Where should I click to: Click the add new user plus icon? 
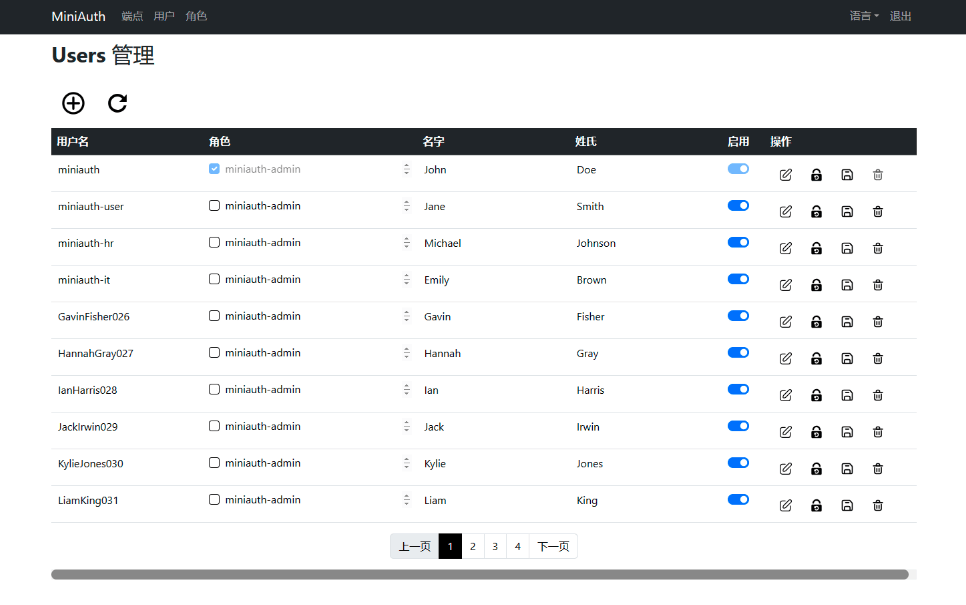[73, 103]
